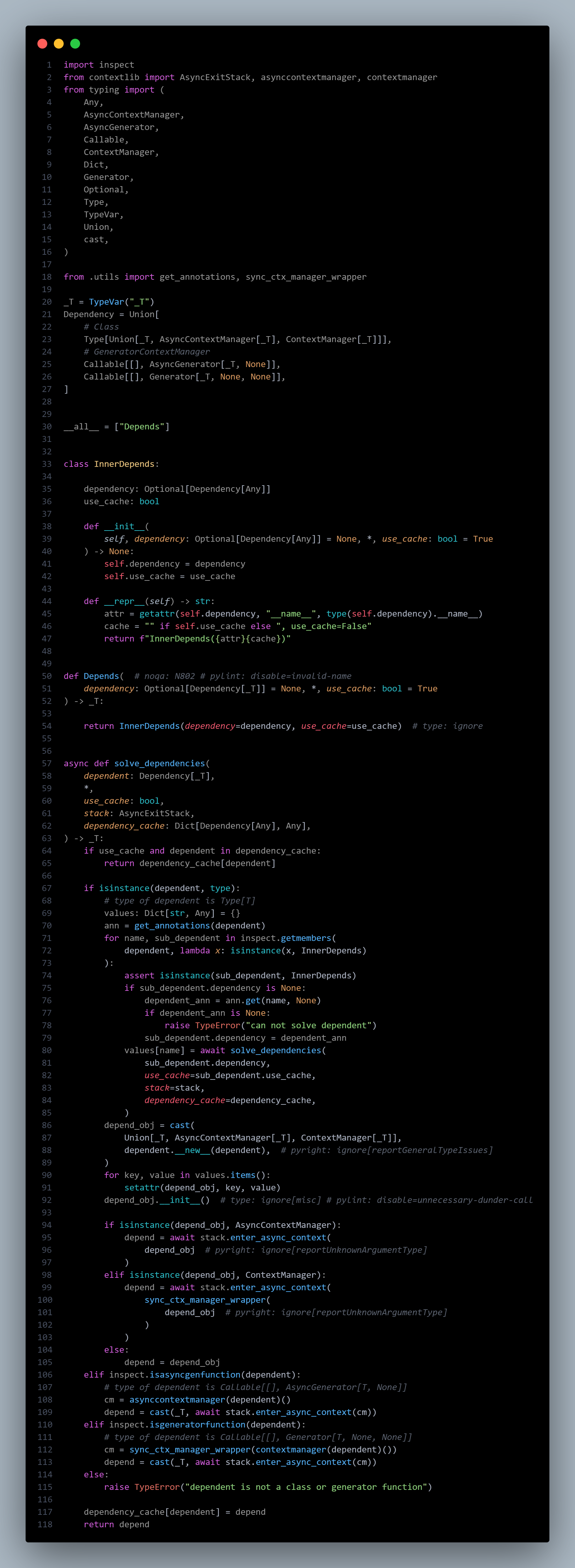The image size is (575, 1568).
Task: Click the asynccontextmanager call on line 108
Action: pos(167,1399)
